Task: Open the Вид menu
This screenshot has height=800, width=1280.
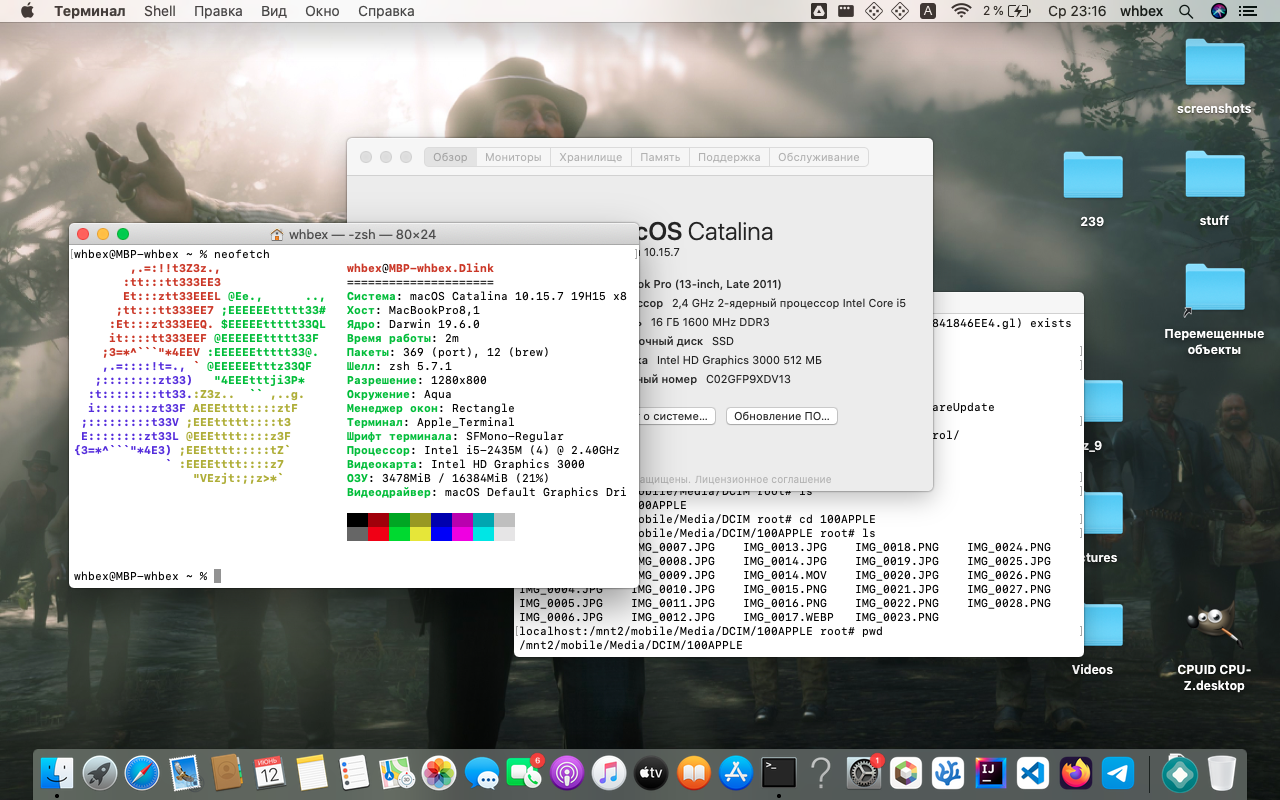Action: click(274, 11)
